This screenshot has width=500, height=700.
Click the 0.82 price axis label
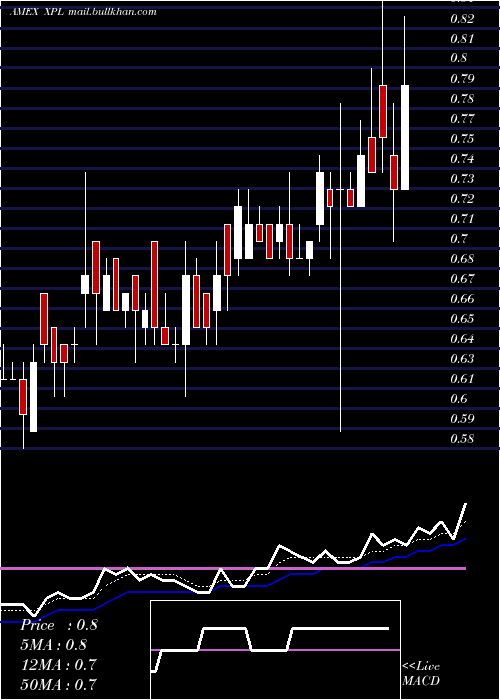point(462,18)
